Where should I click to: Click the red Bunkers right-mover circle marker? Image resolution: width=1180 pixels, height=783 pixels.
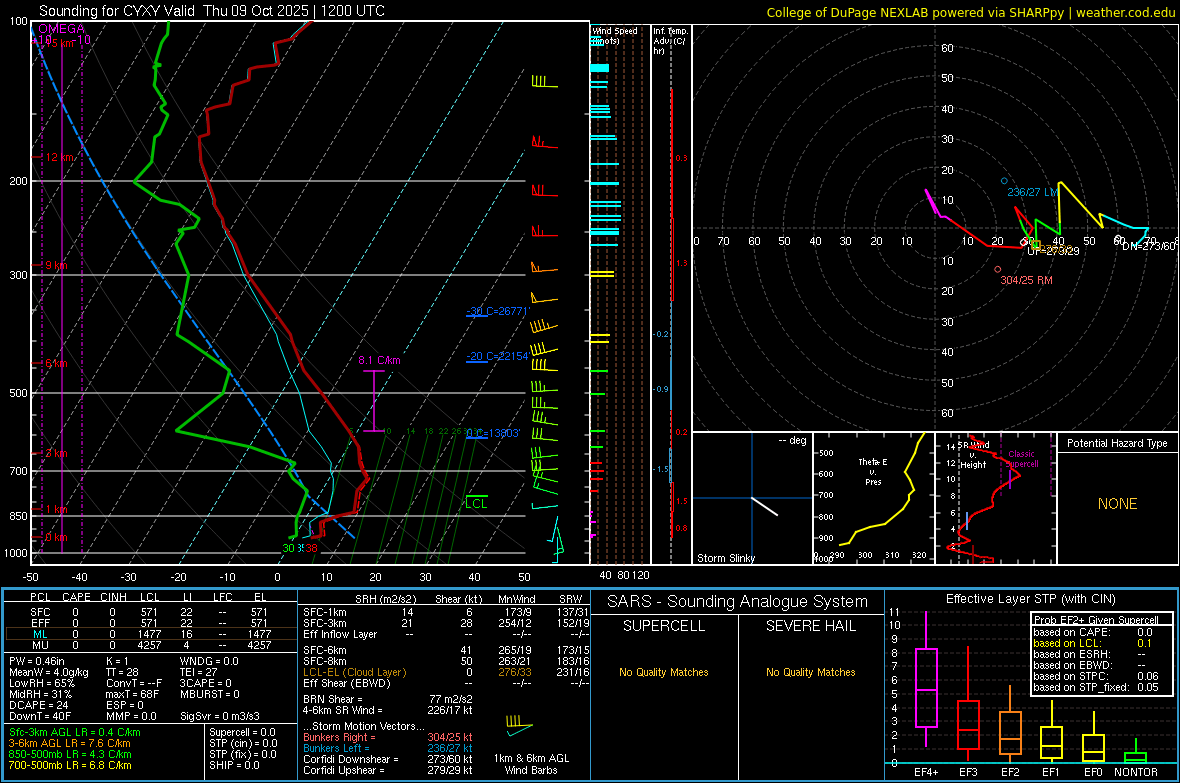pos(998,269)
